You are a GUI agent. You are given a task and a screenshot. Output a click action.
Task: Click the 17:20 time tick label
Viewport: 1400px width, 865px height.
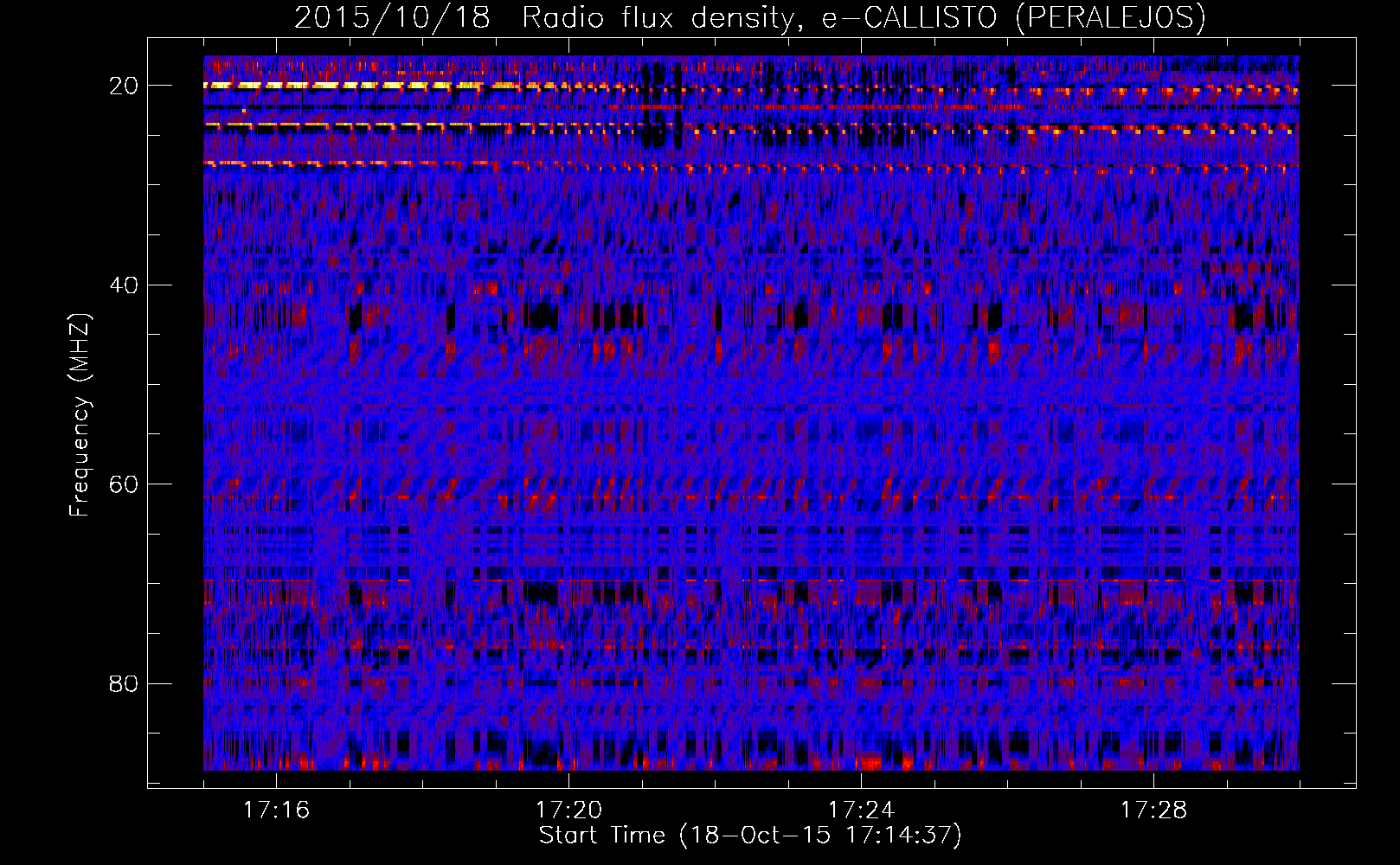(568, 811)
